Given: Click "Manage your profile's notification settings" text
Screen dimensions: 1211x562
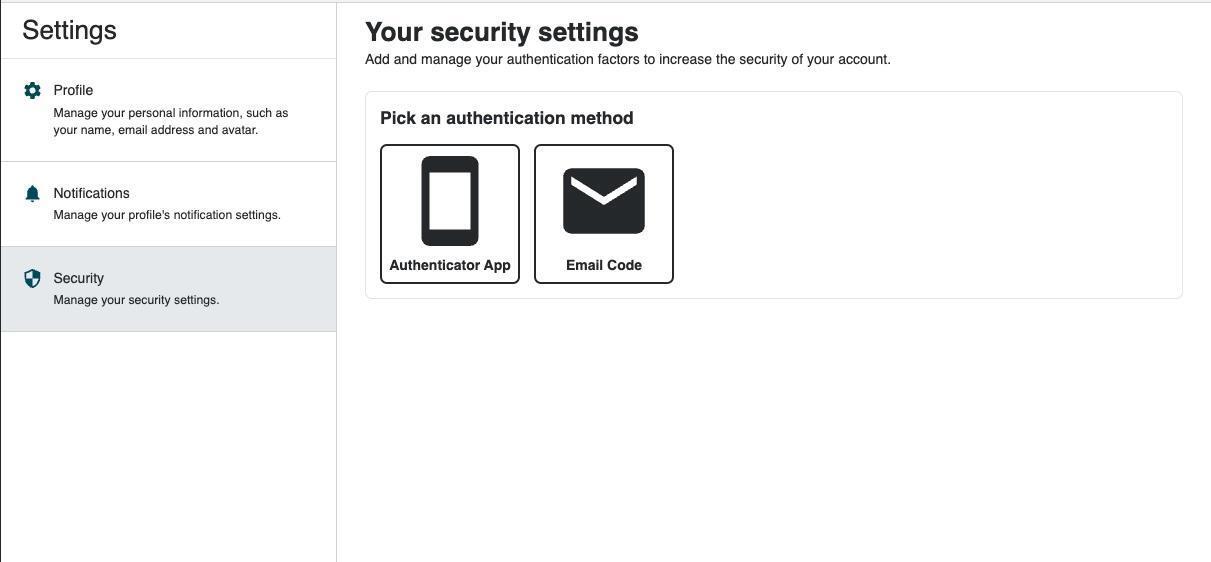Looking at the screenshot, I should click(167, 215).
